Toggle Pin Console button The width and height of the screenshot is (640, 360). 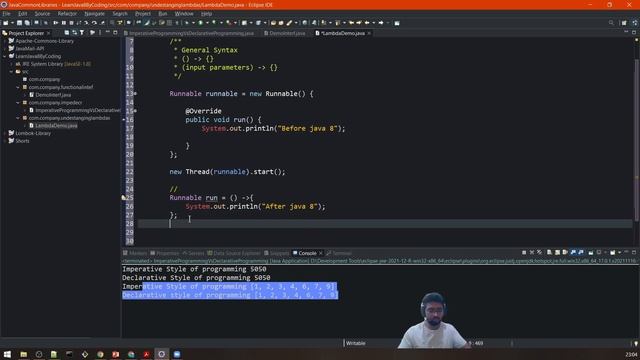[x=591, y=253]
